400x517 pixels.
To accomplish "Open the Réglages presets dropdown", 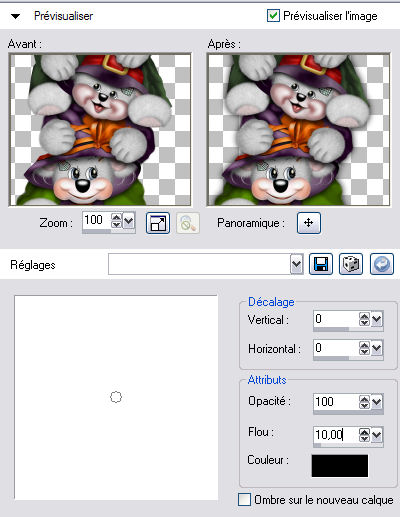I will click(296, 265).
